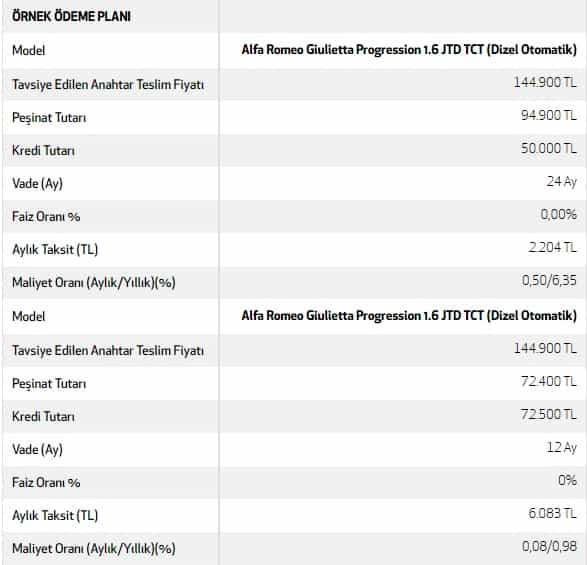Click the 2.204 TL monthly installment
The width and height of the screenshot is (587, 565).
552,247
